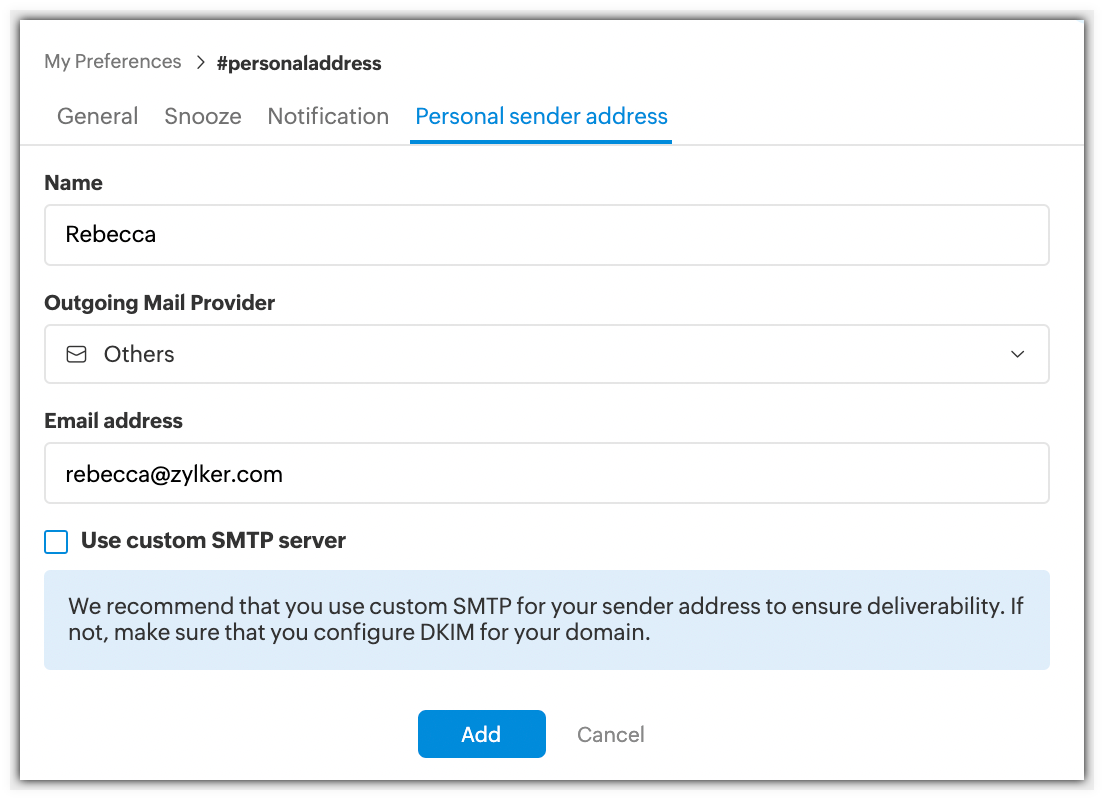
Task: Go to the Notification tab
Action: click(328, 116)
